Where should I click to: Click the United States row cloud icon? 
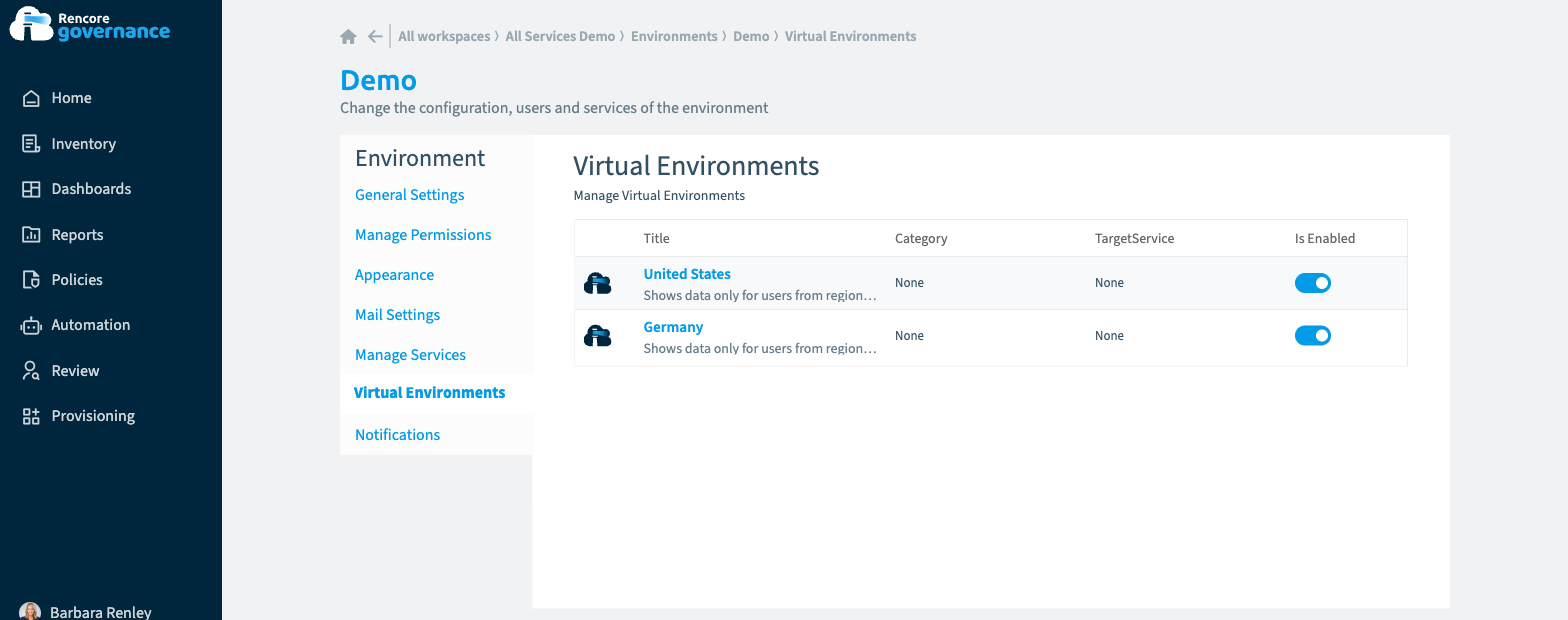click(x=597, y=283)
